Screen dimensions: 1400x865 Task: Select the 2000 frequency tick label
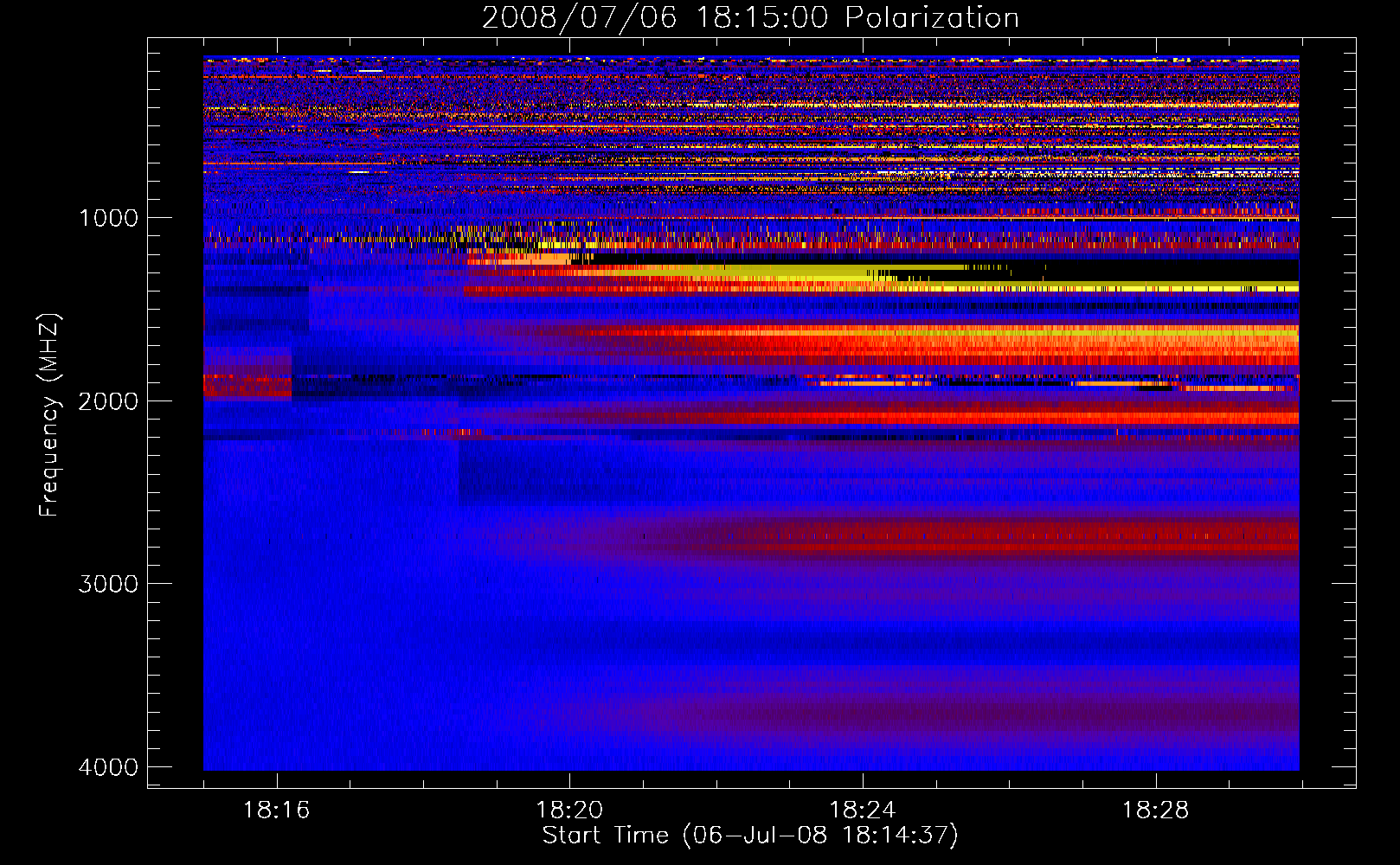(109, 401)
